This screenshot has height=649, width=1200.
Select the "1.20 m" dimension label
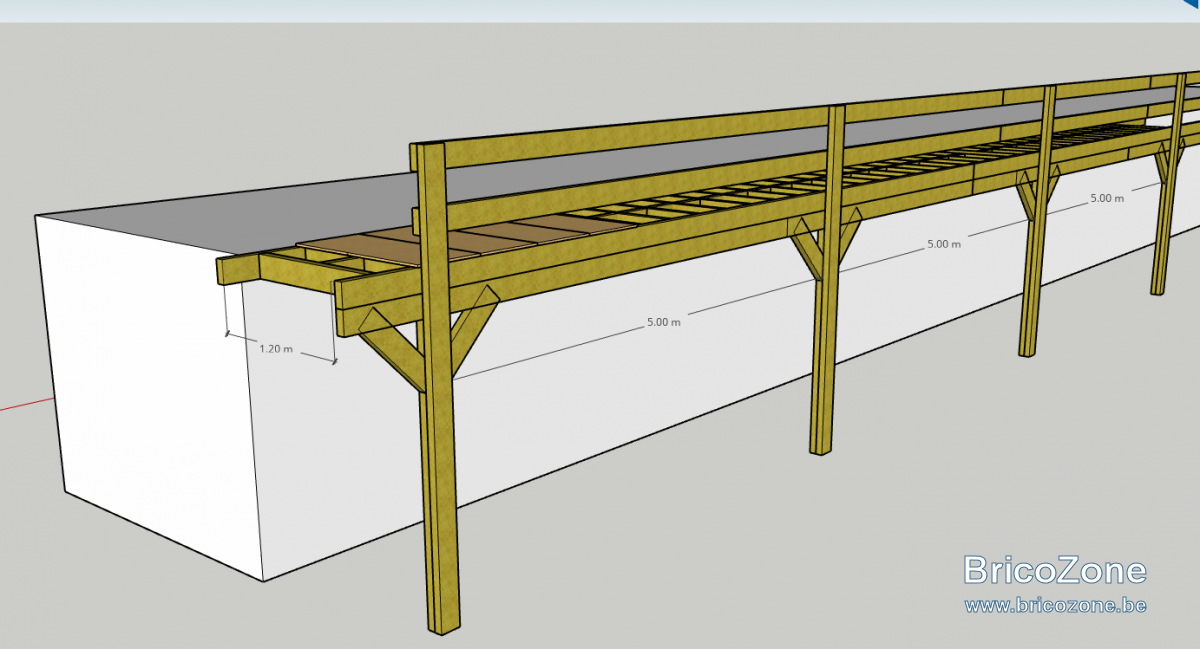(x=276, y=349)
